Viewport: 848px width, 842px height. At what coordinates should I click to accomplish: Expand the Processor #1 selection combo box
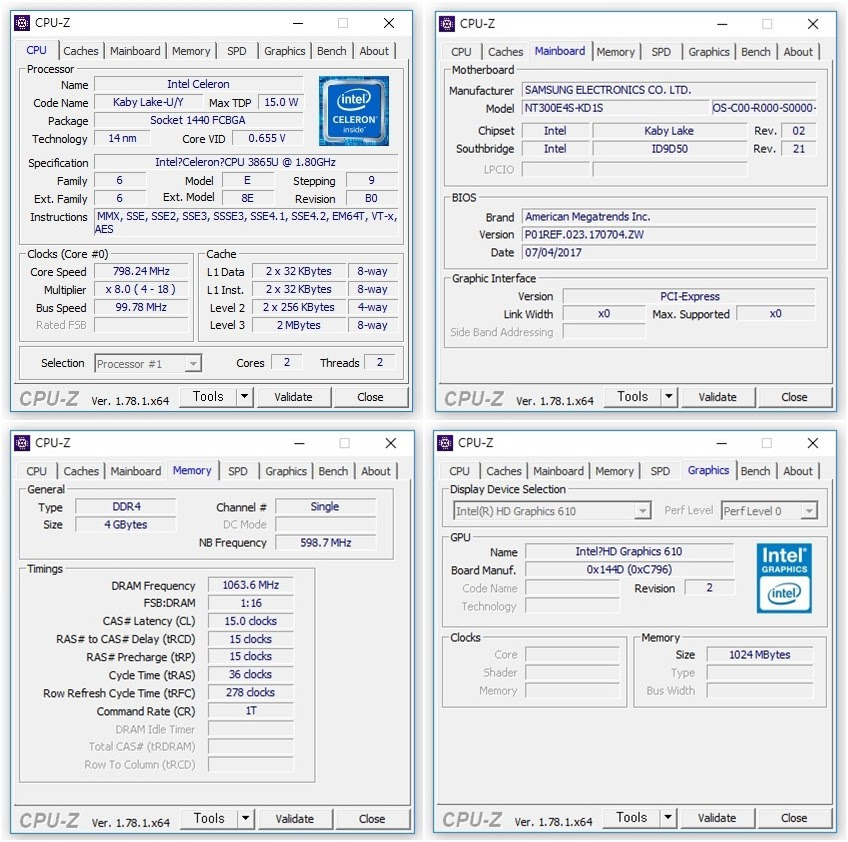click(x=193, y=363)
